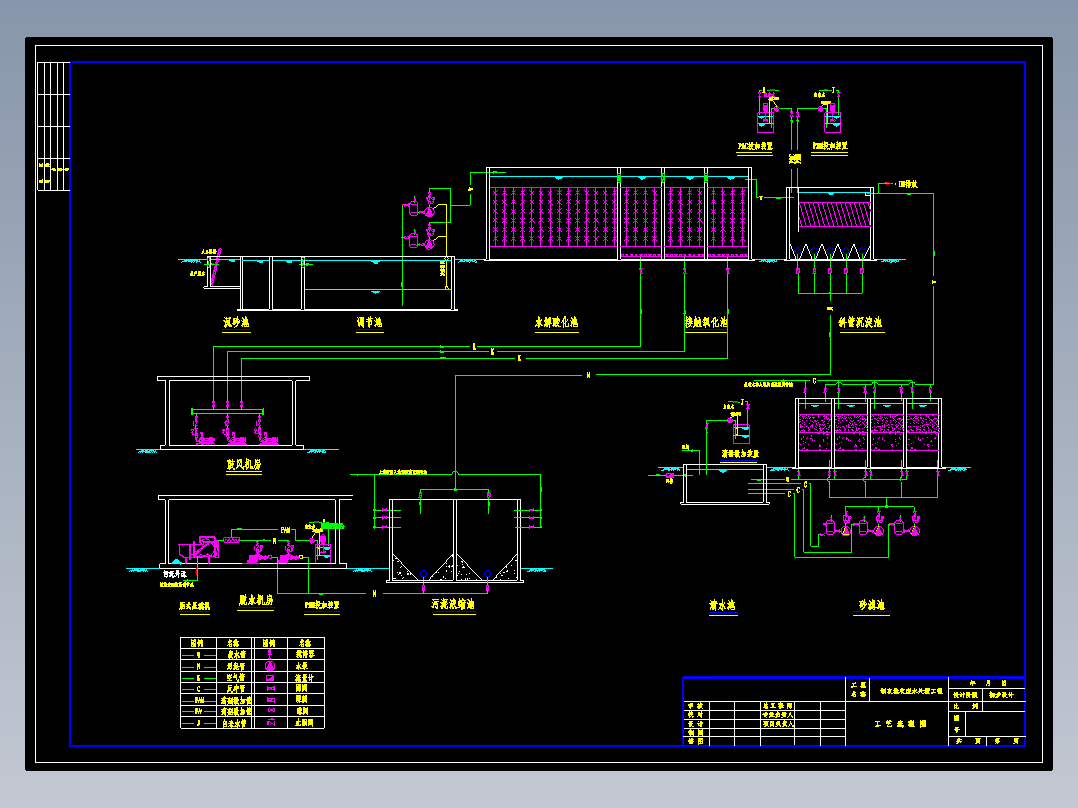The image size is (1078, 808).
Task: Select the 污泥浓缩池 label text
Action: click(x=453, y=604)
